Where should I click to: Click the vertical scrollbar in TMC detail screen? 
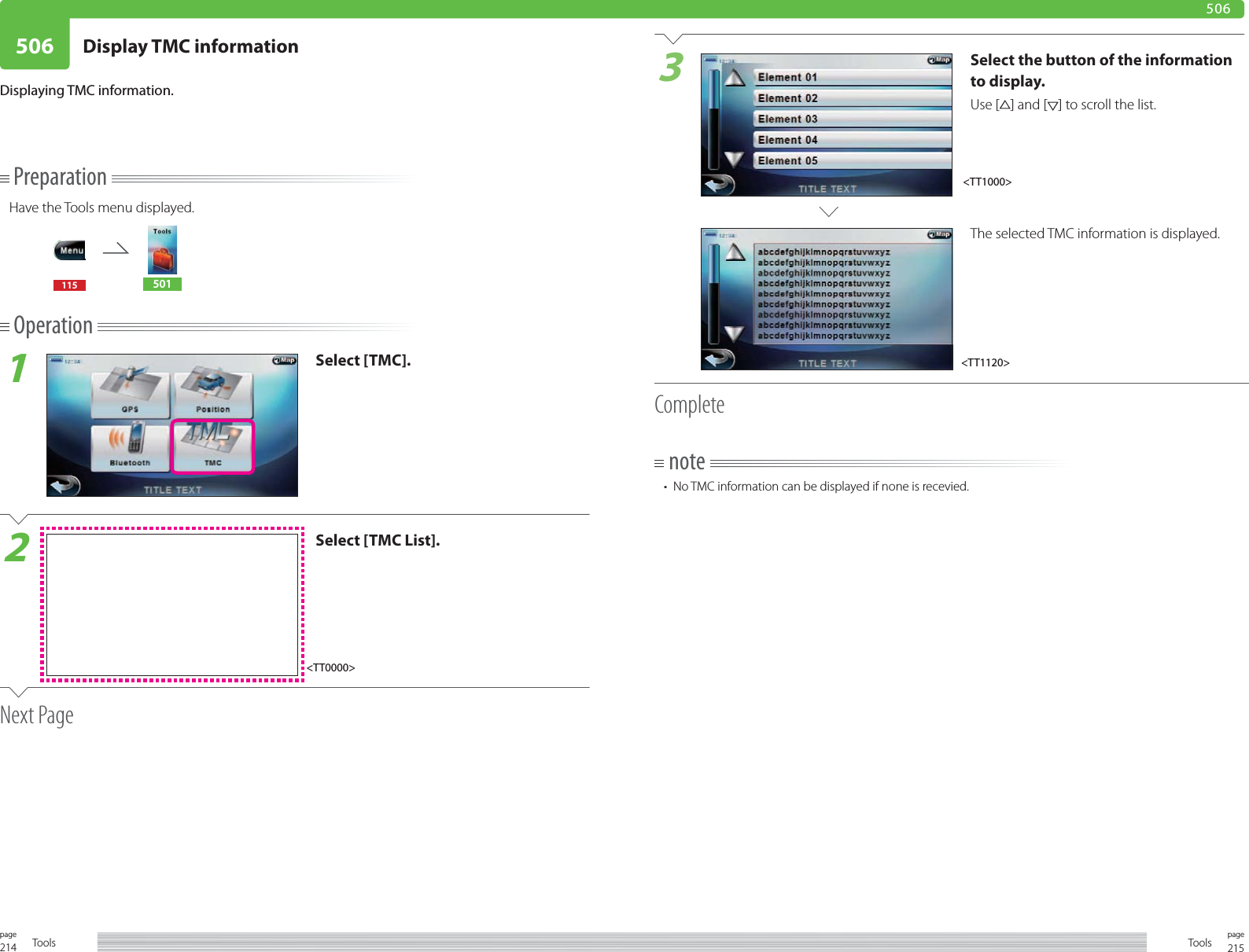coord(713,293)
